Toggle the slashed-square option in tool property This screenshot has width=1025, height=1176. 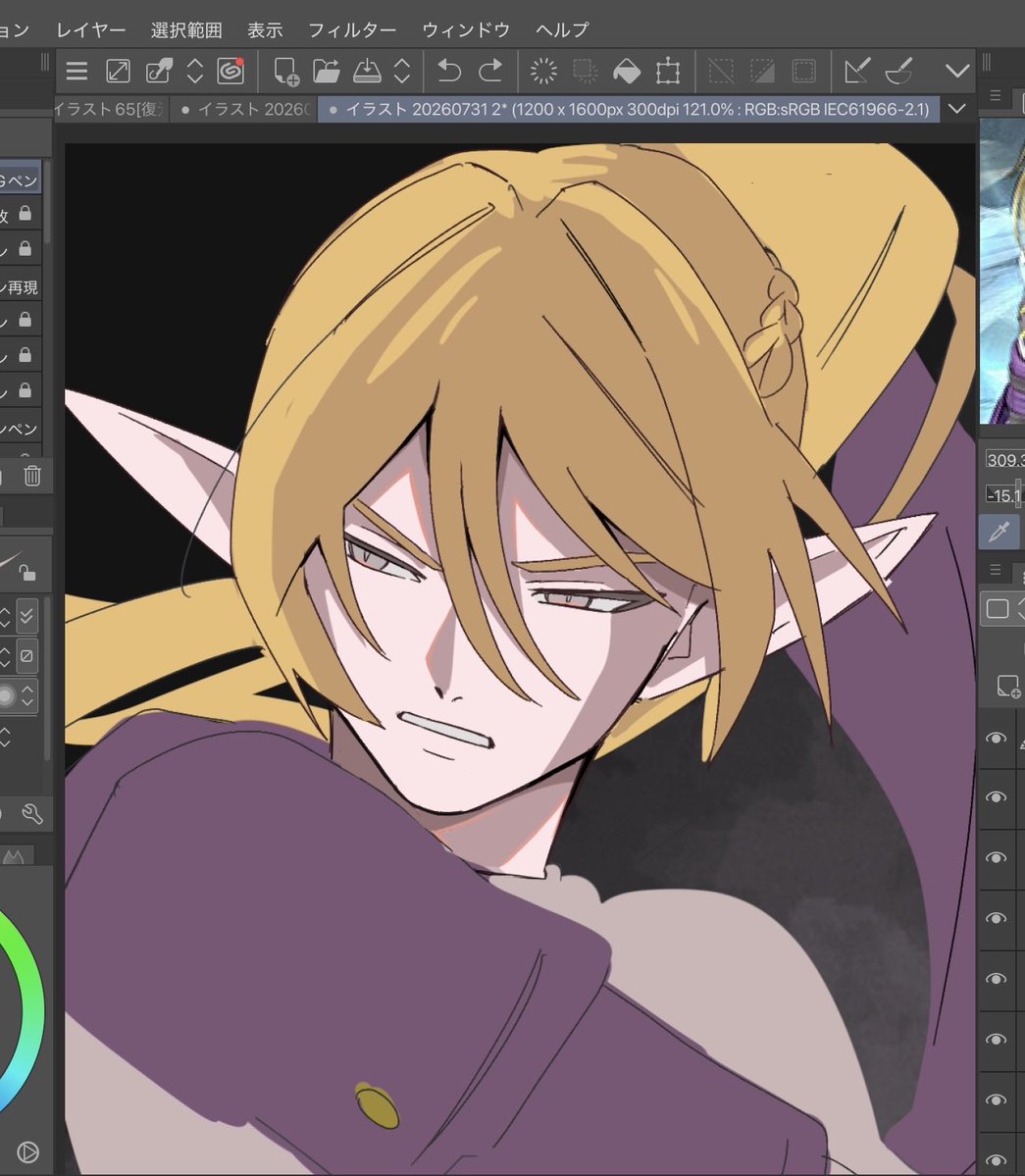pyautogui.click(x=27, y=656)
